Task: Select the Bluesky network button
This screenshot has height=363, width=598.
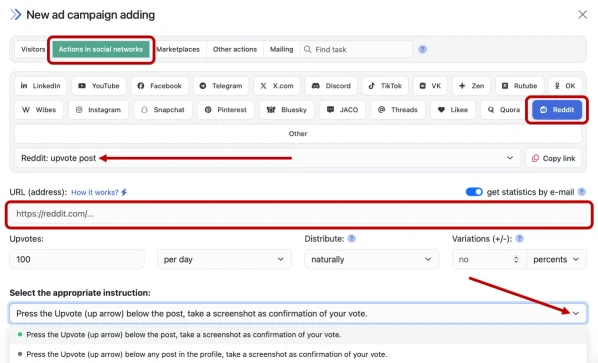Action: (287, 110)
